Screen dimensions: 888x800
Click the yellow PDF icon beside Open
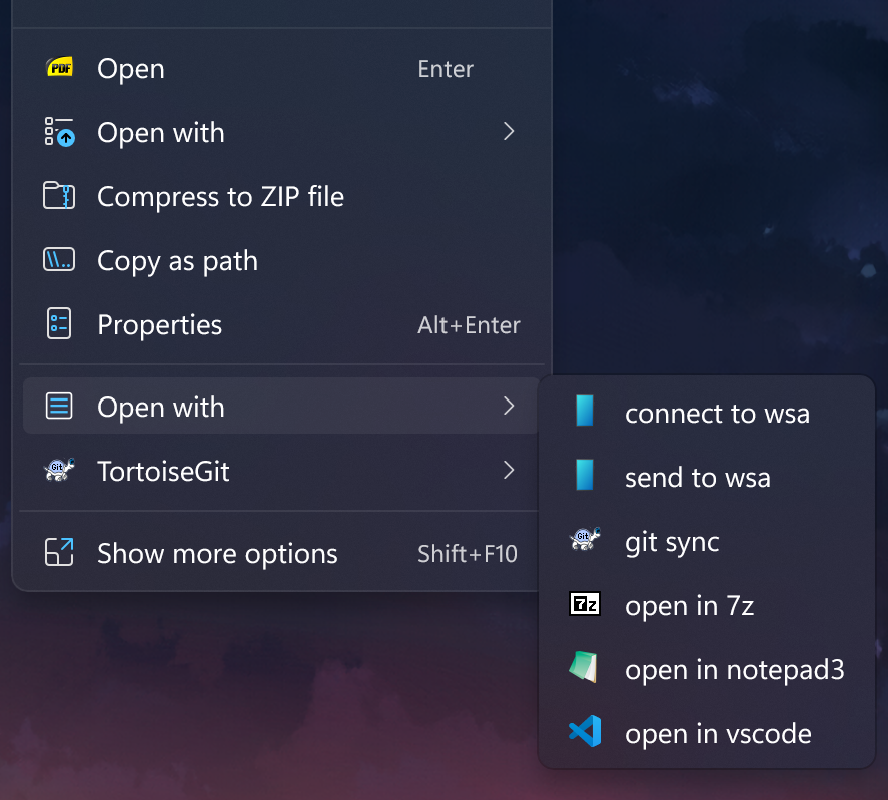59,68
